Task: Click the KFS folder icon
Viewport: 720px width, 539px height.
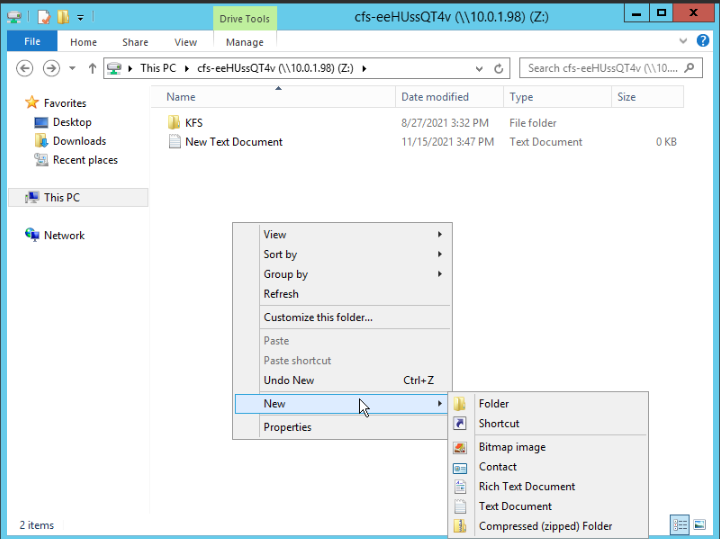Action: pyautogui.click(x=174, y=123)
